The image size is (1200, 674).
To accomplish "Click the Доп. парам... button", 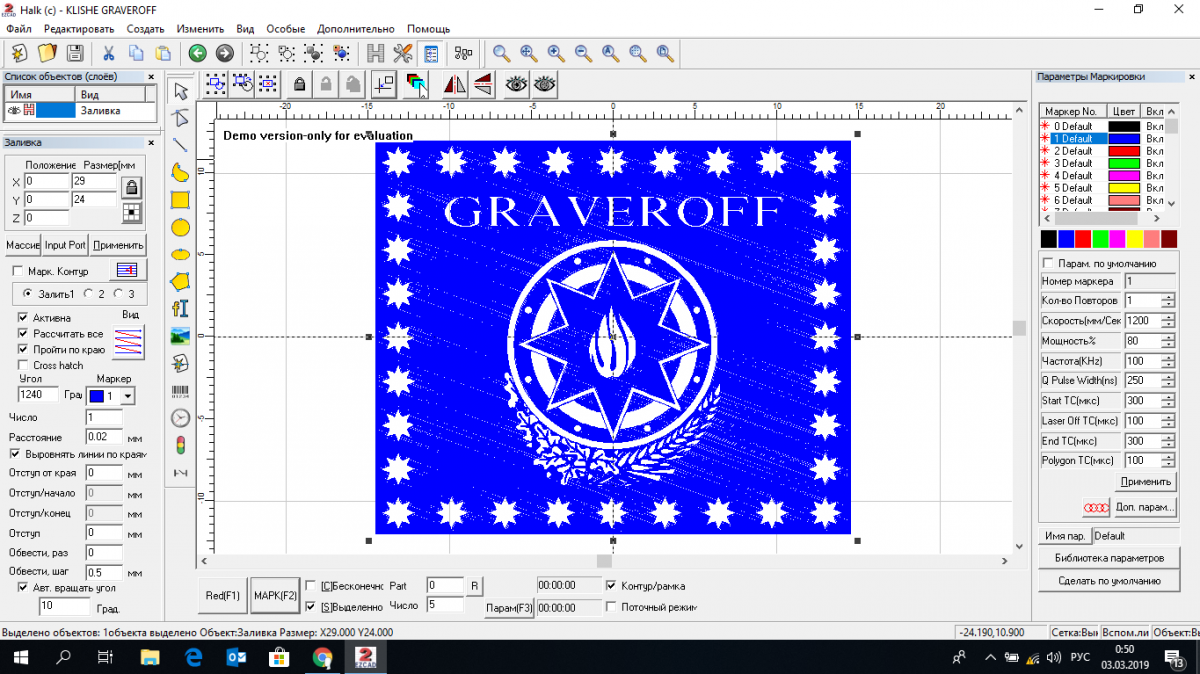I will click(x=1145, y=507).
